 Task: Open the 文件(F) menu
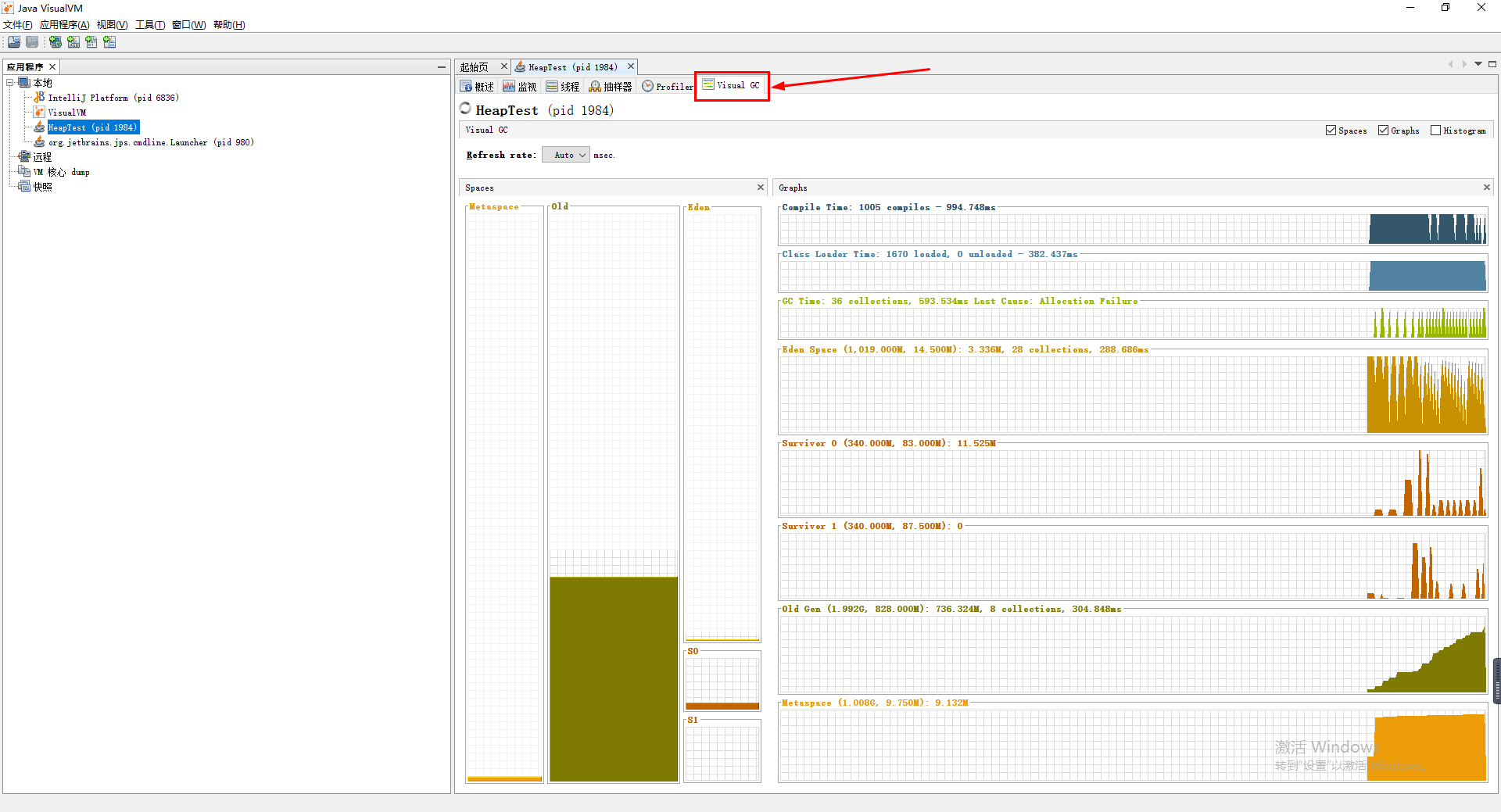point(17,25)
